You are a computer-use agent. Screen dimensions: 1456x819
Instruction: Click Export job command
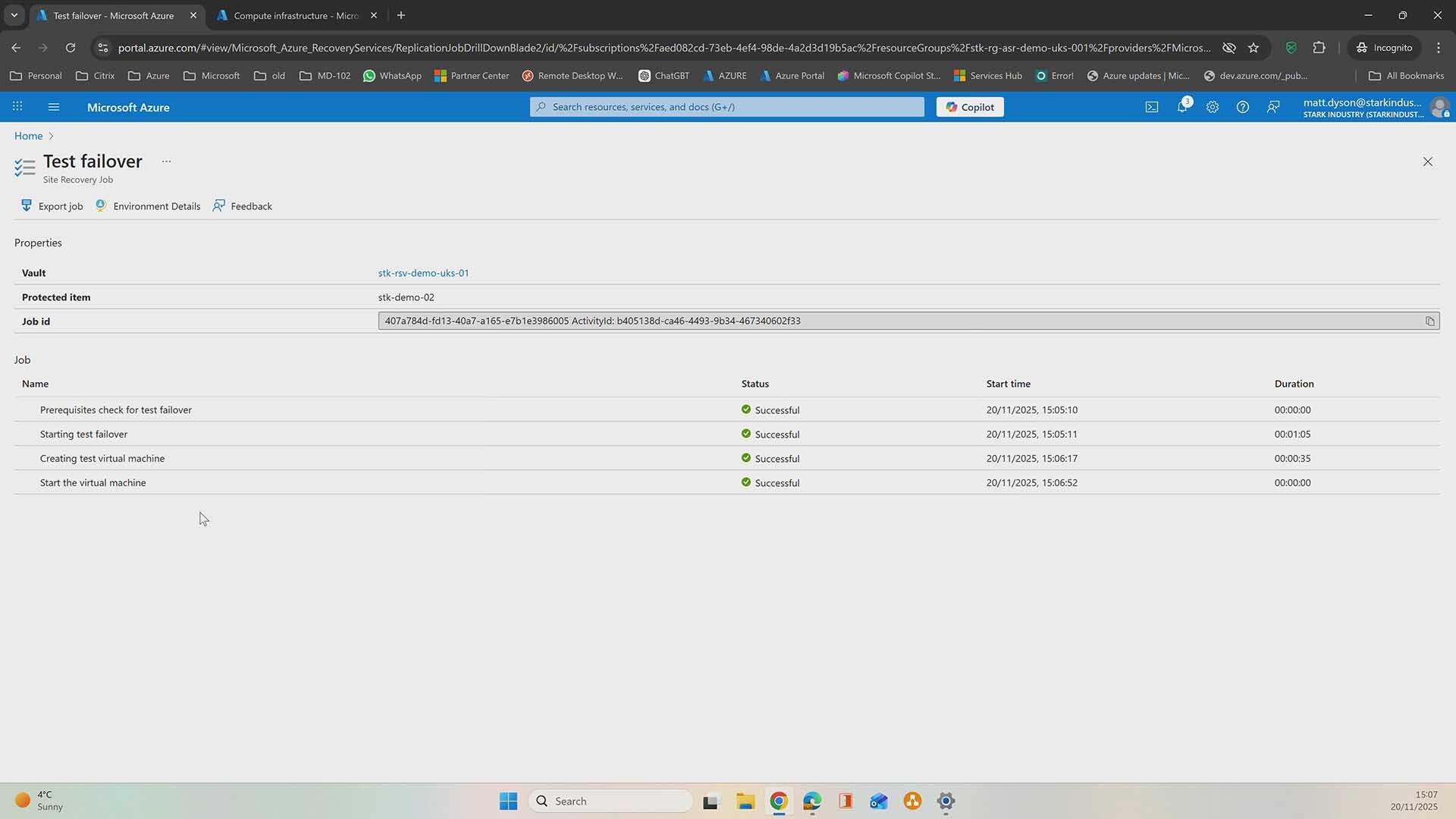click(52, 206)
